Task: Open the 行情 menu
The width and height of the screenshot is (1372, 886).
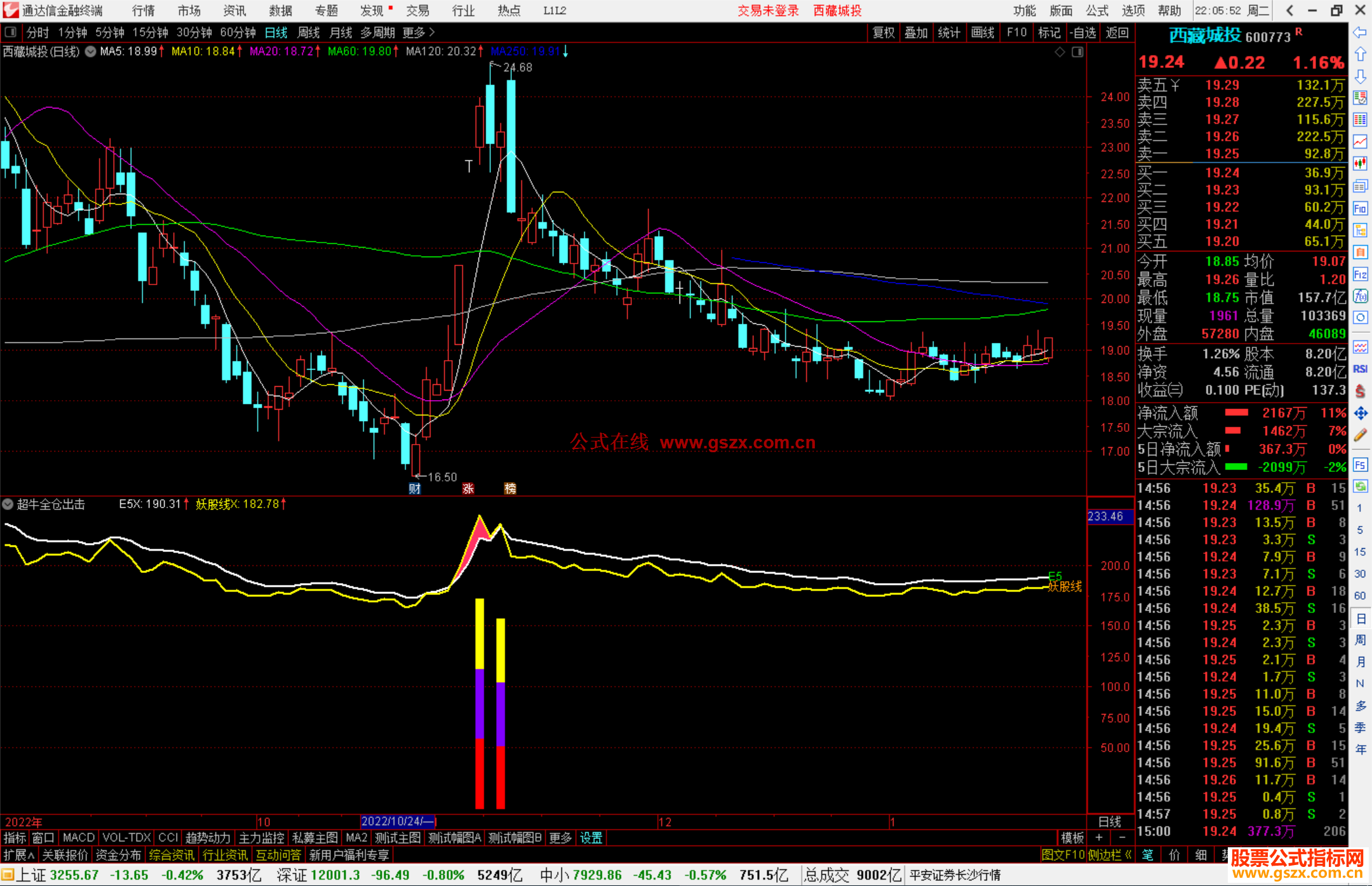Action: (x=144, y=11)
